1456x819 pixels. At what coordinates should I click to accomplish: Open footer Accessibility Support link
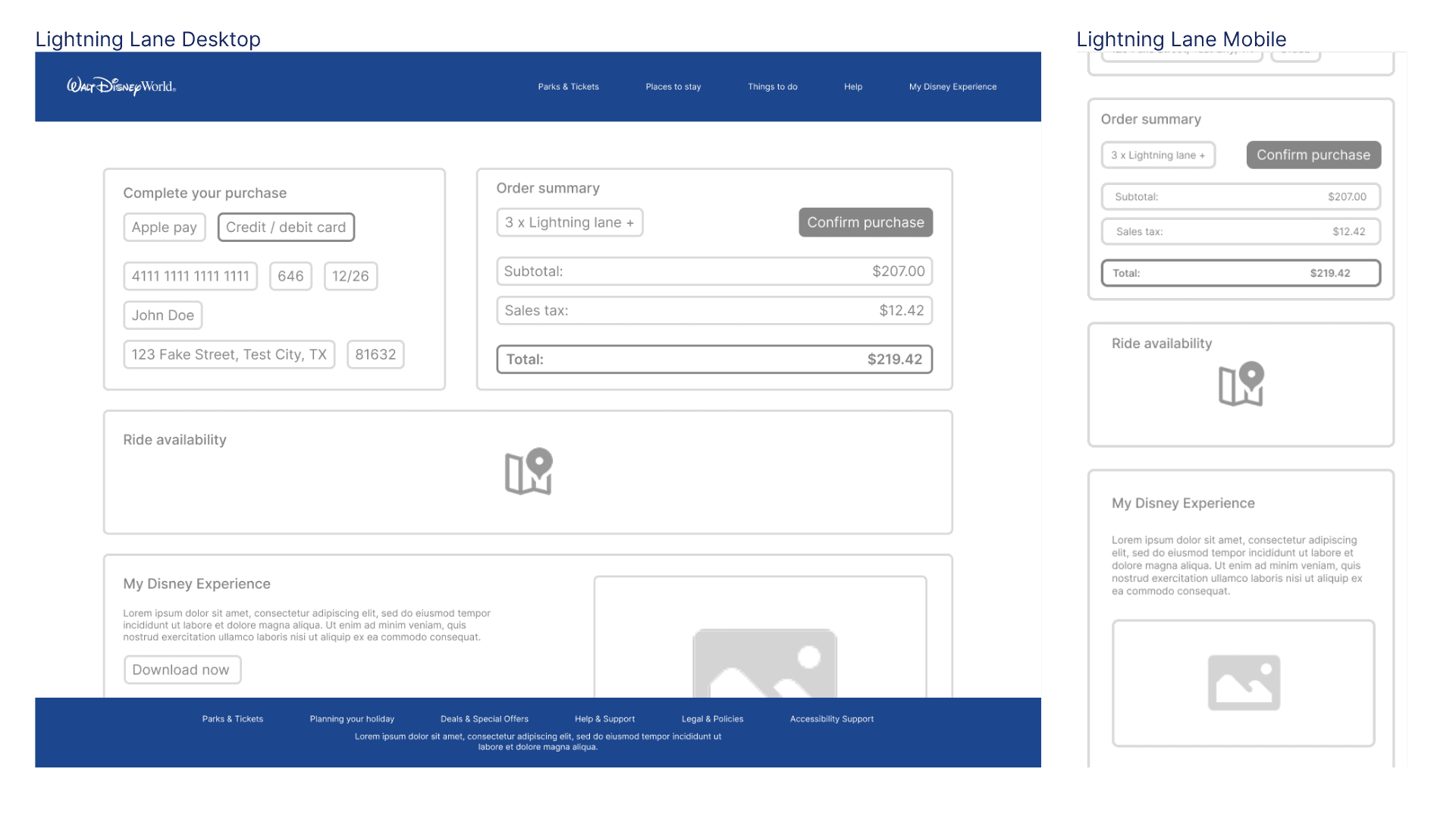pyautogui.click(x=832, y=719)
